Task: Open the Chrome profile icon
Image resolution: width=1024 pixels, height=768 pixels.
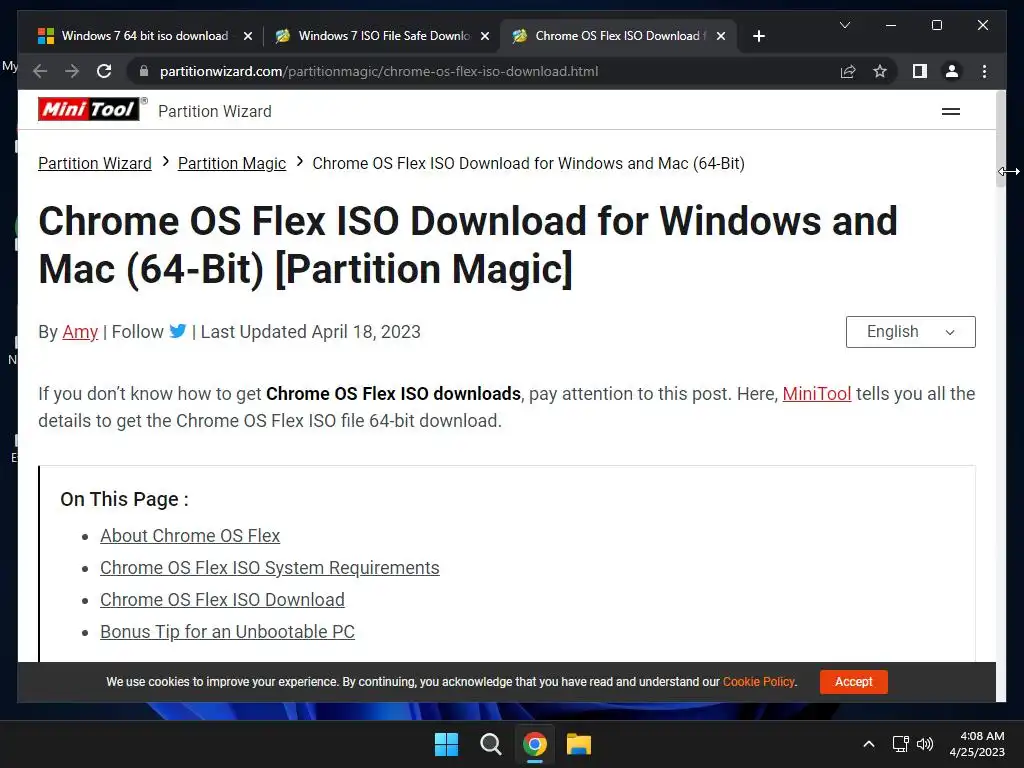Action: [x=952, y=71]
